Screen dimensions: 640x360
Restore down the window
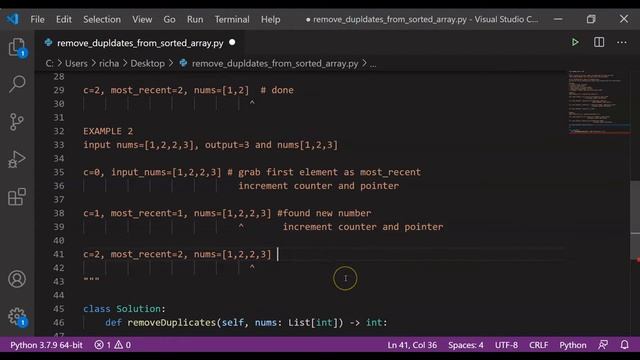[x=591, y=19]
